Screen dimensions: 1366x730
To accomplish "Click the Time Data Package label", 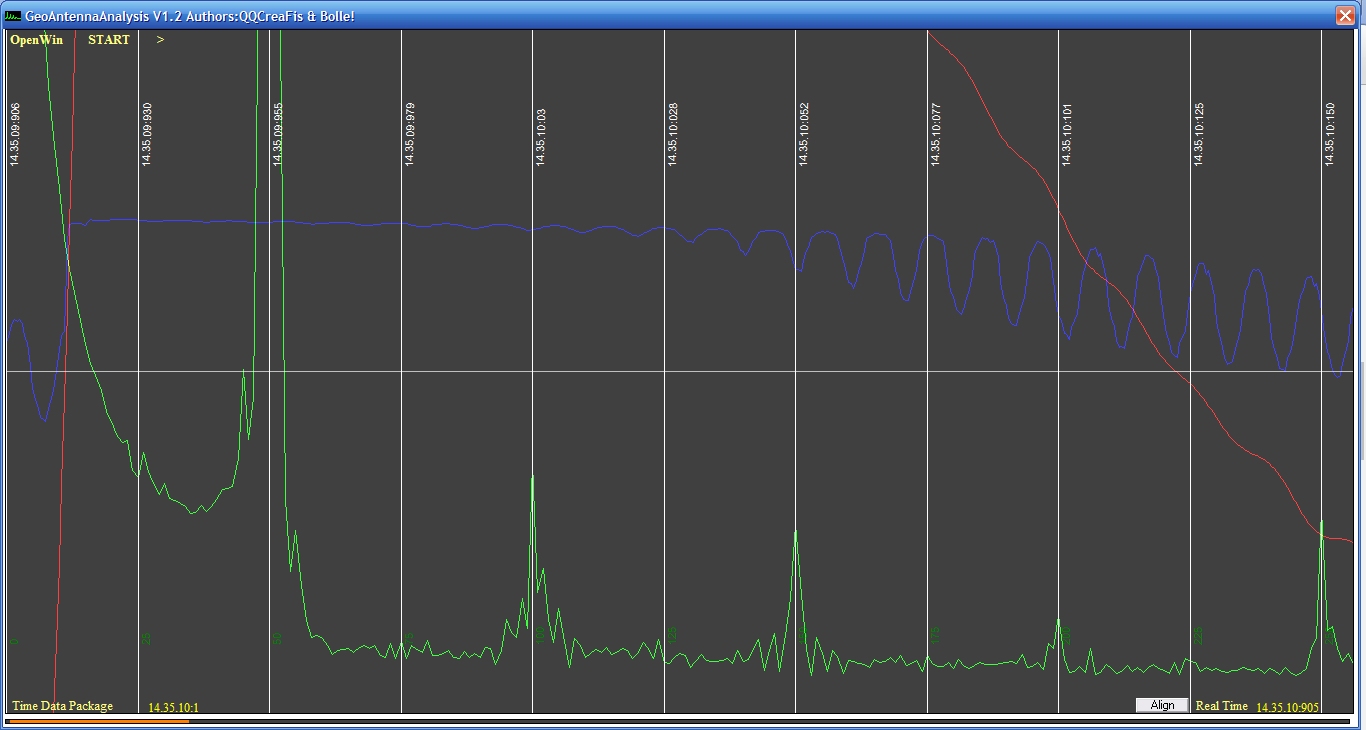I will [62, 706].
